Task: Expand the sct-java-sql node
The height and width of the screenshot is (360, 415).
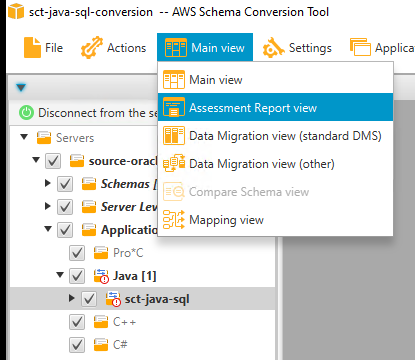Action: pos(72,298)
